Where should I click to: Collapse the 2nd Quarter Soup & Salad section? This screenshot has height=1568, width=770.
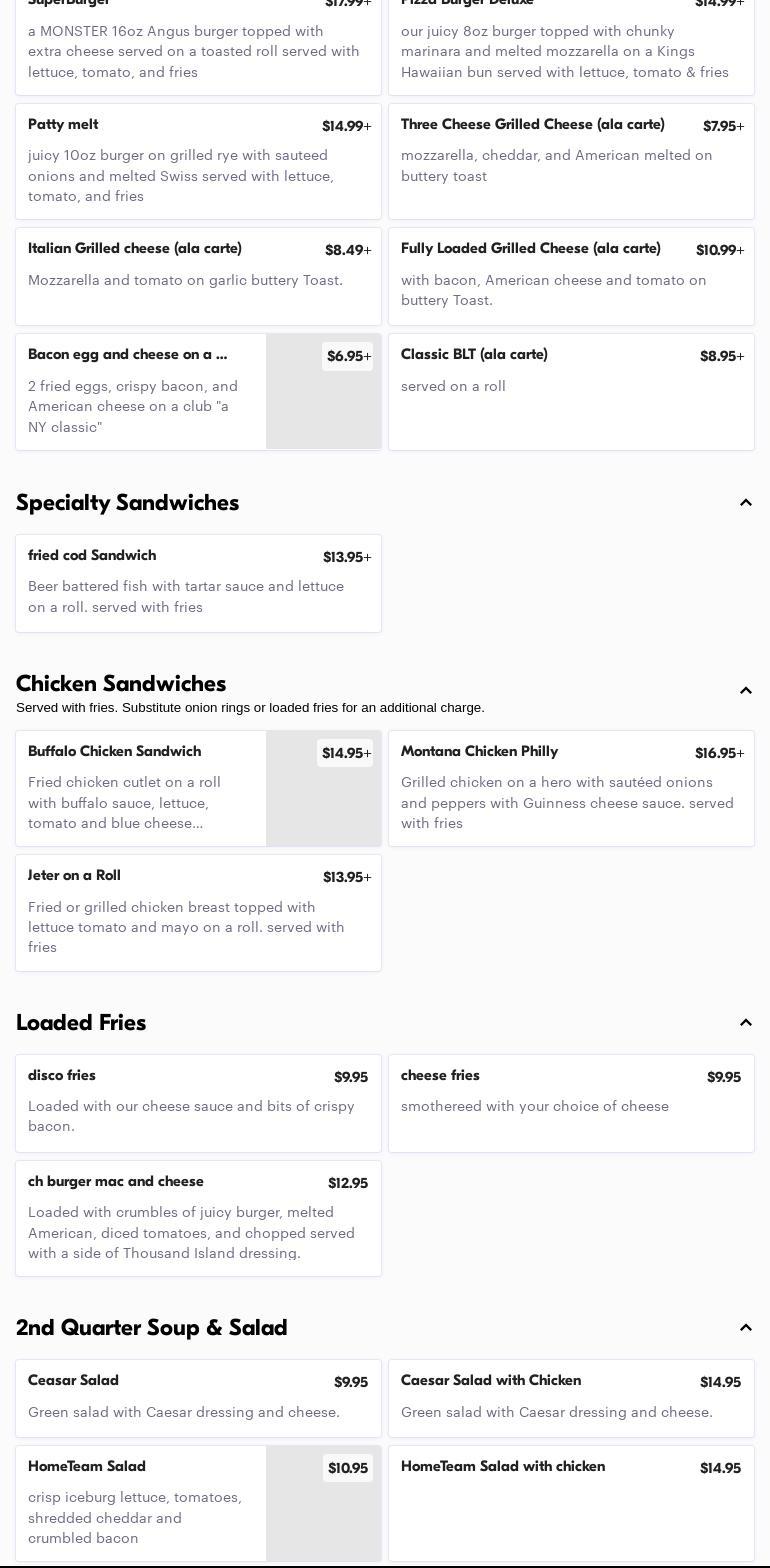745,1328
